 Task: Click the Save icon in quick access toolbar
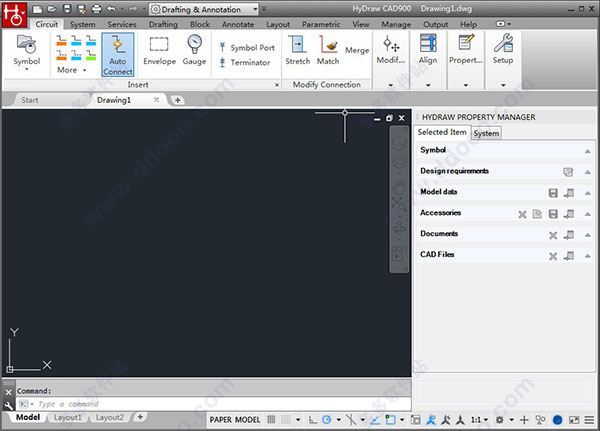coord(67,9)
